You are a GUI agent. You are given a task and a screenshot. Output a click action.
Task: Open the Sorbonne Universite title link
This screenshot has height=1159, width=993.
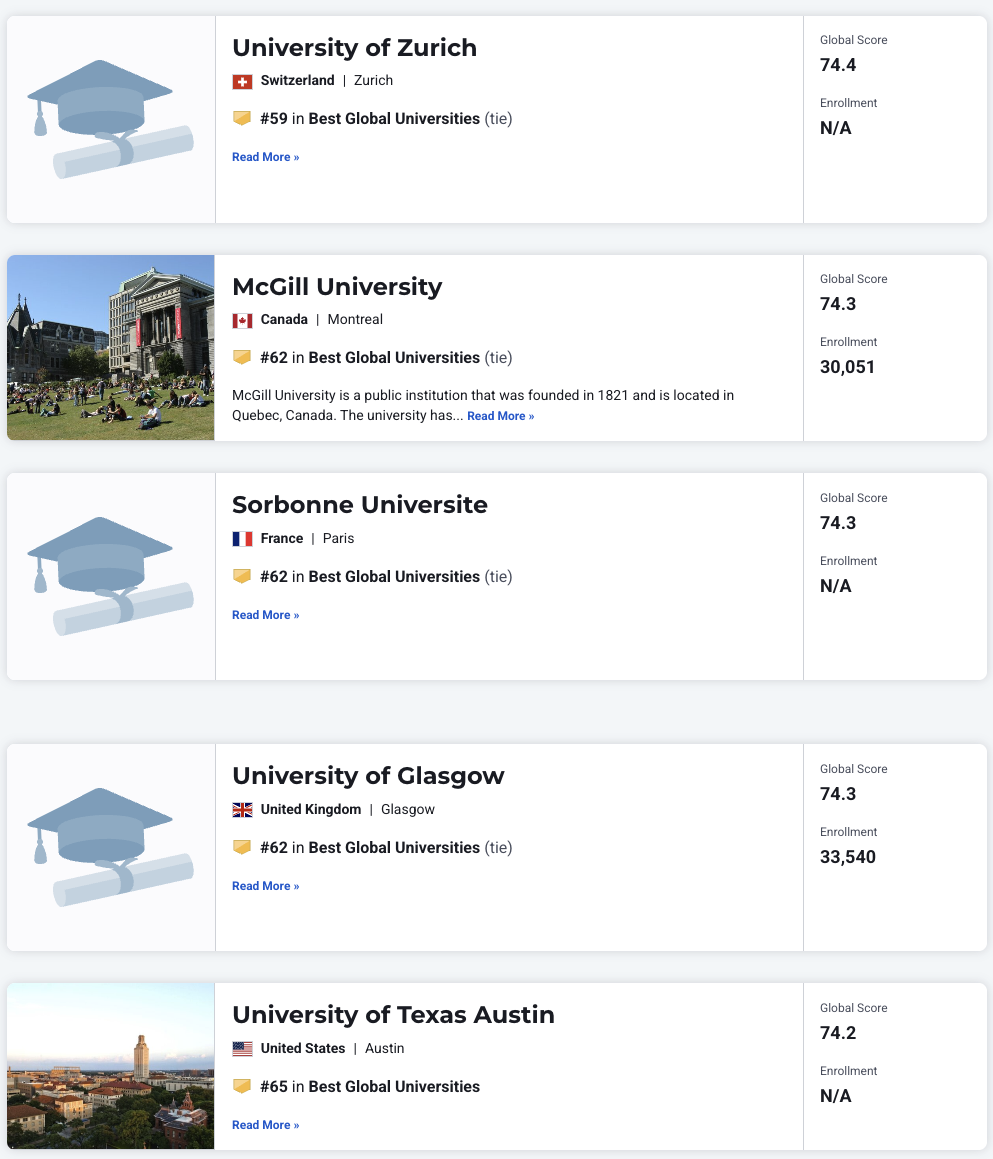(x=359, y=505)
